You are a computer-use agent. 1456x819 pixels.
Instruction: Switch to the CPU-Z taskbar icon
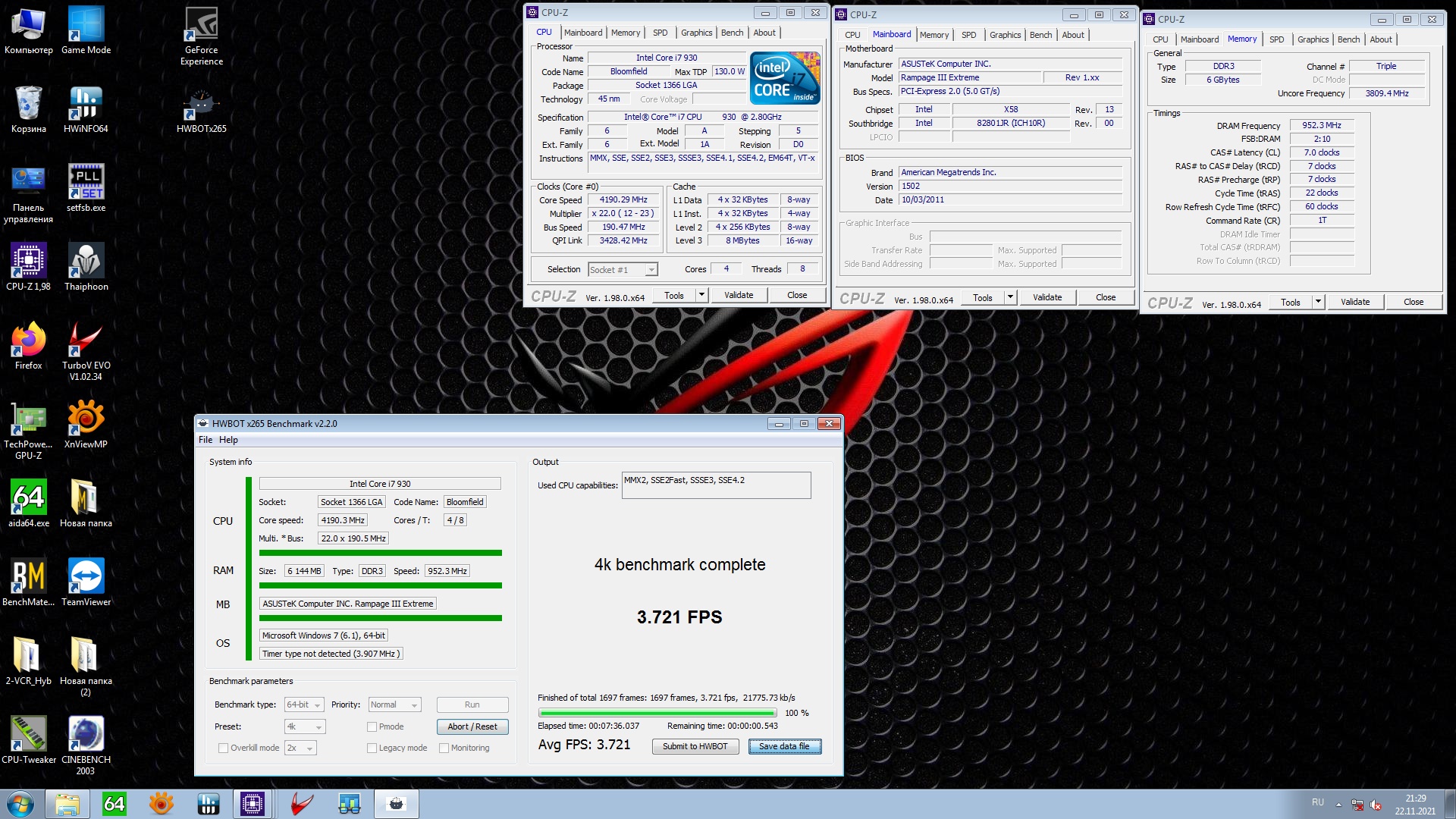pos(252,804)
